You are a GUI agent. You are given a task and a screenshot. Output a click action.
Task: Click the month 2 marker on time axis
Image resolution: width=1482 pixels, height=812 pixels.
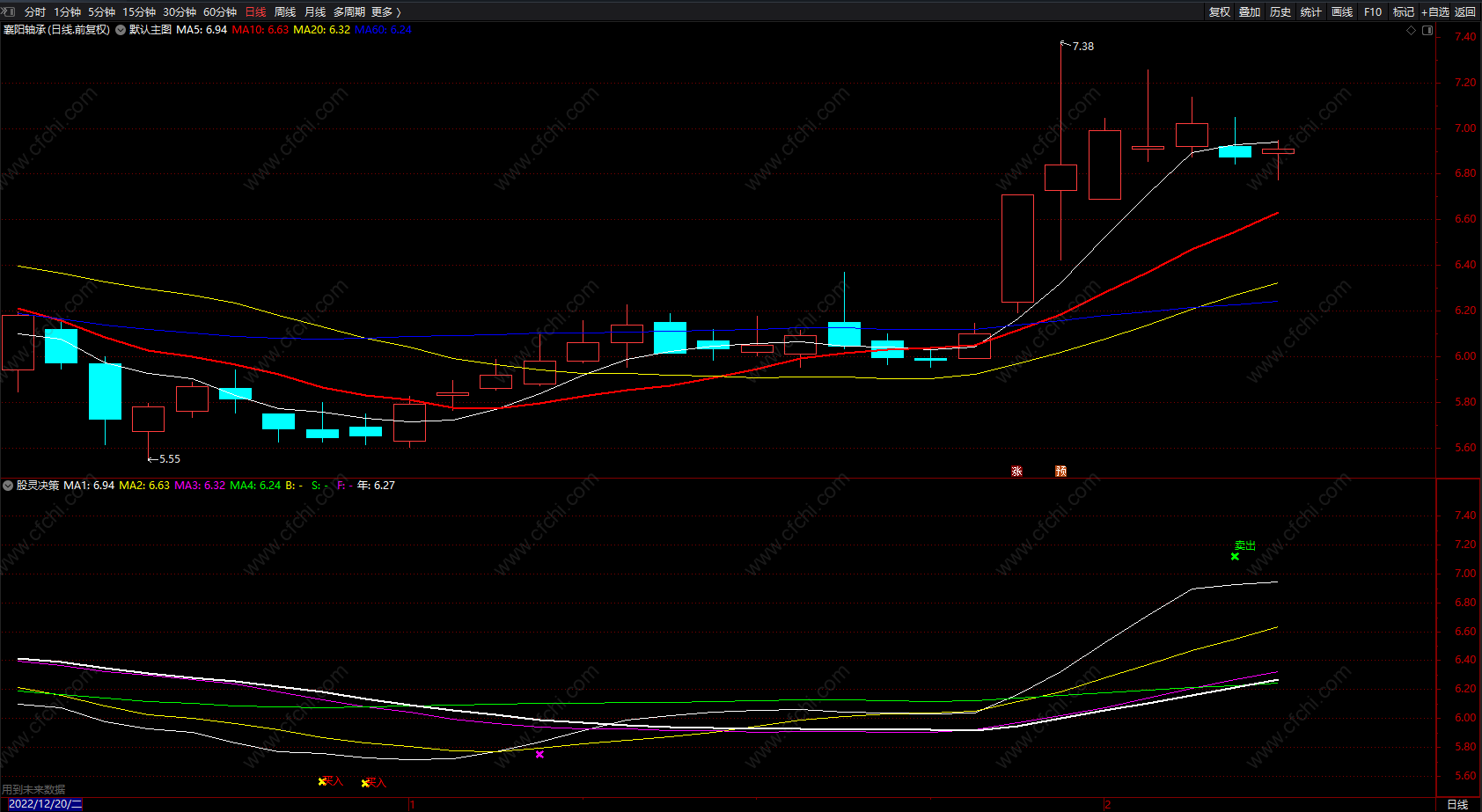click(x=1107, y=804)
